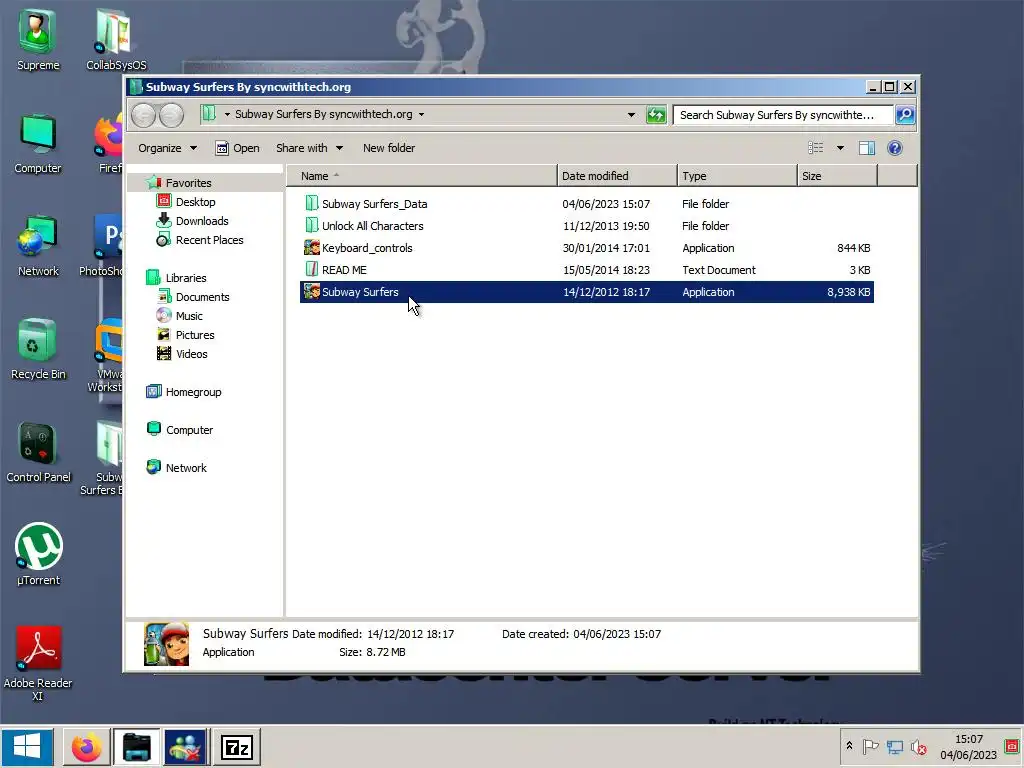Open Network desktop icon
This screenshot has height=768, width=1024.
[38, 246]
